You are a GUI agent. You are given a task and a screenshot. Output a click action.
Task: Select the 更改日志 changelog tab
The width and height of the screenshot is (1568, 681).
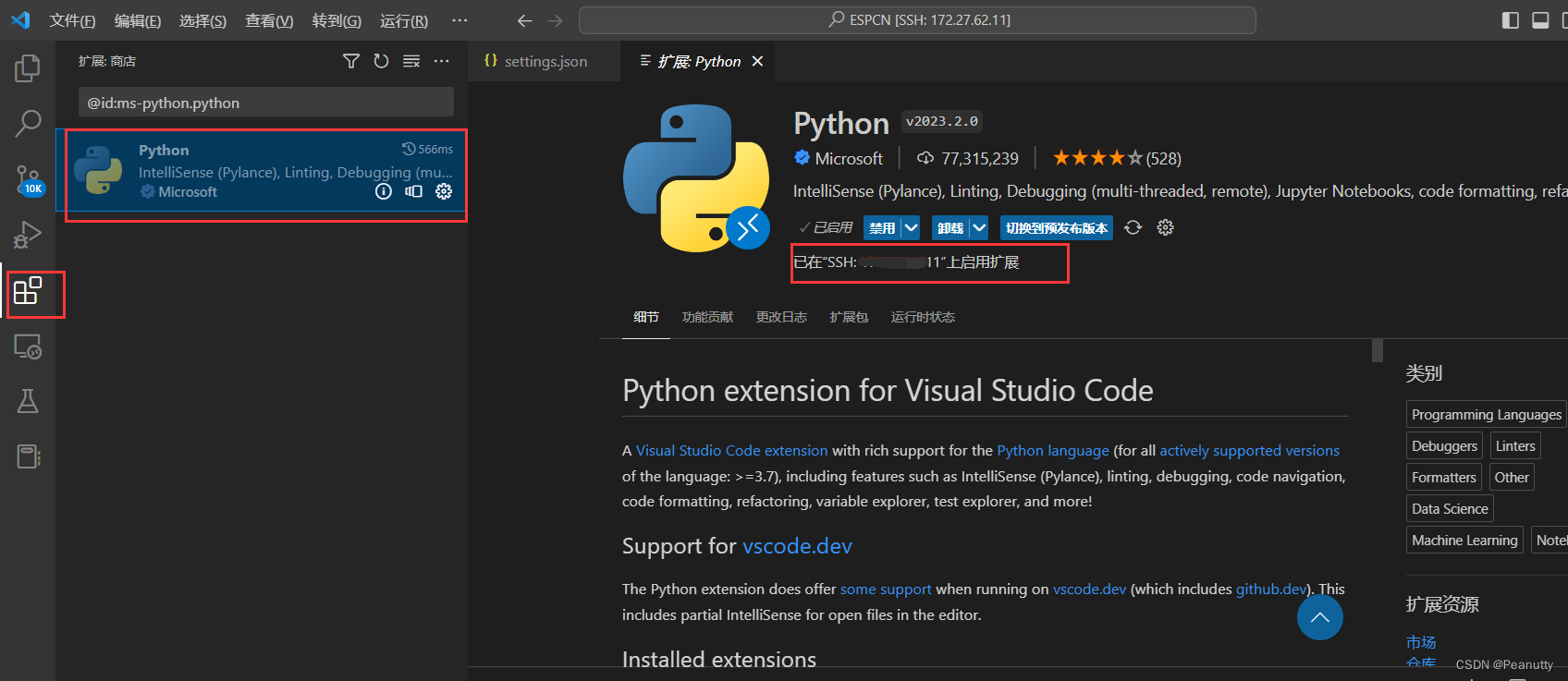781,317
